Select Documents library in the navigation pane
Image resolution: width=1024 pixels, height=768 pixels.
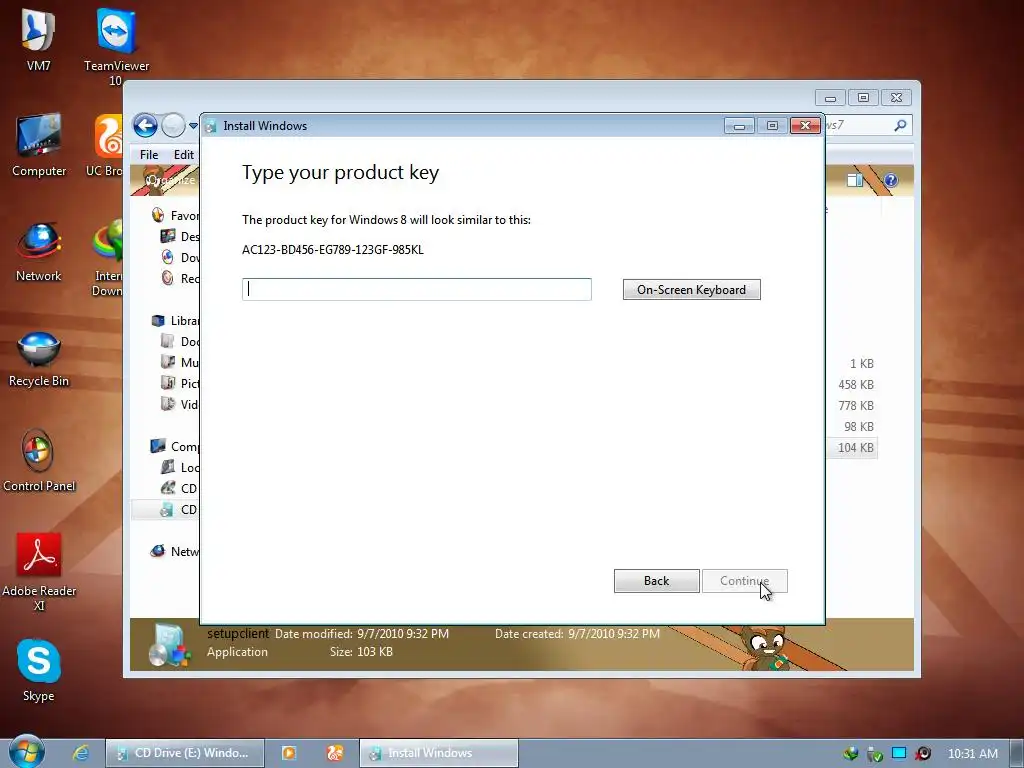pyautogui.click(x=180, y=342)
